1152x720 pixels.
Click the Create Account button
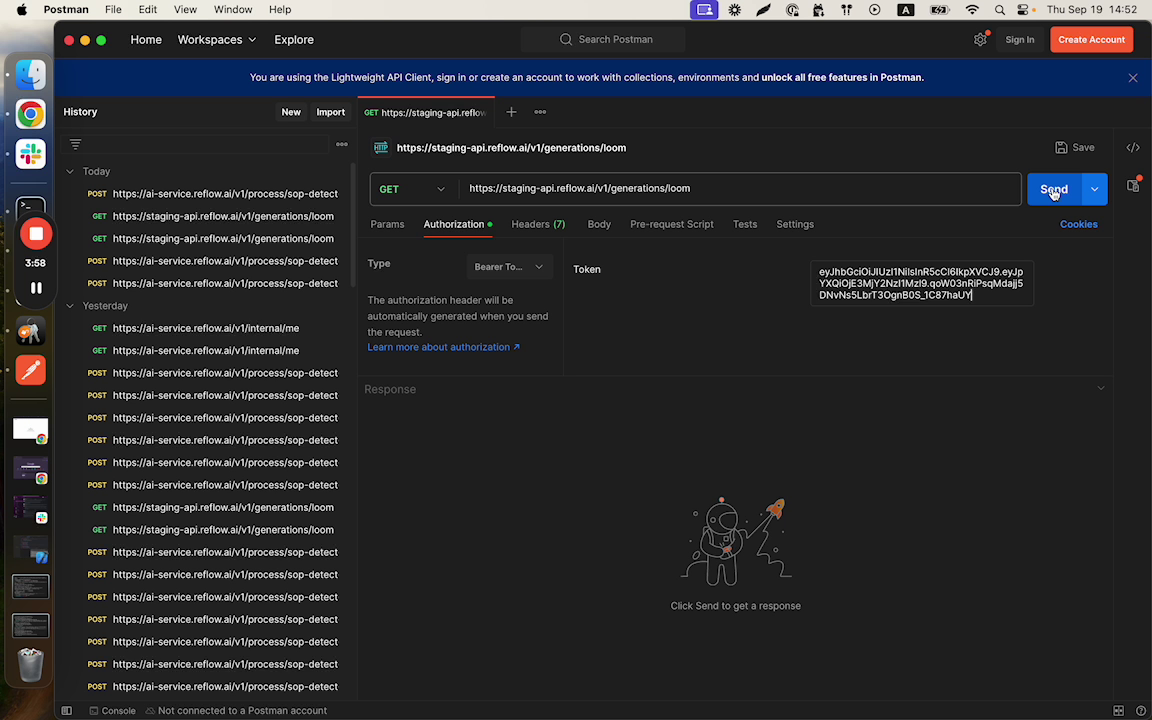point(1091,40)
